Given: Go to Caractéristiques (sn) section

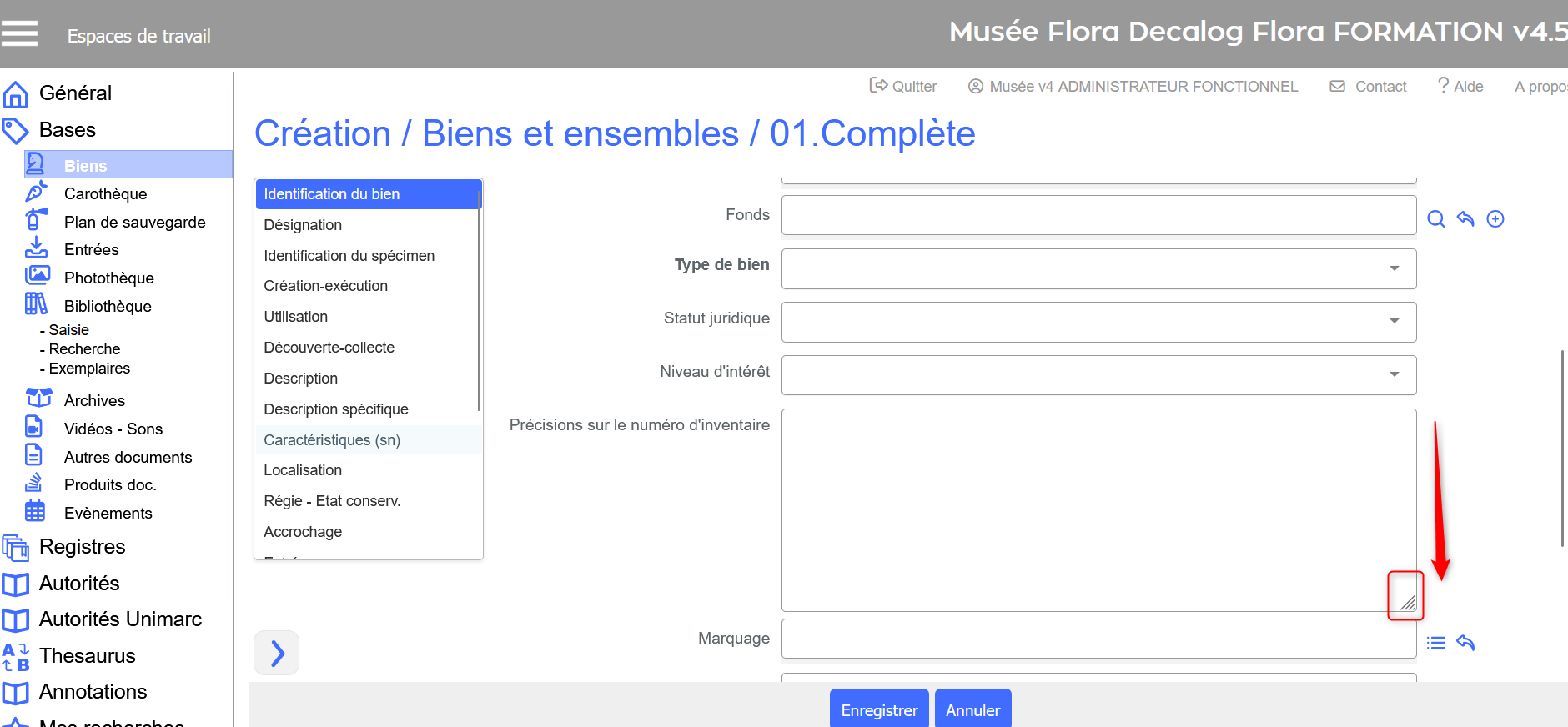Looking at the screenshot, I should (332, 440).
